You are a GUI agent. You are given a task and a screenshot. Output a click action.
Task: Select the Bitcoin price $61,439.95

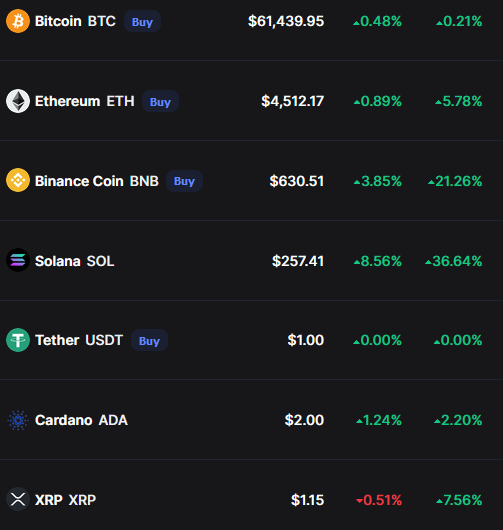286,21
